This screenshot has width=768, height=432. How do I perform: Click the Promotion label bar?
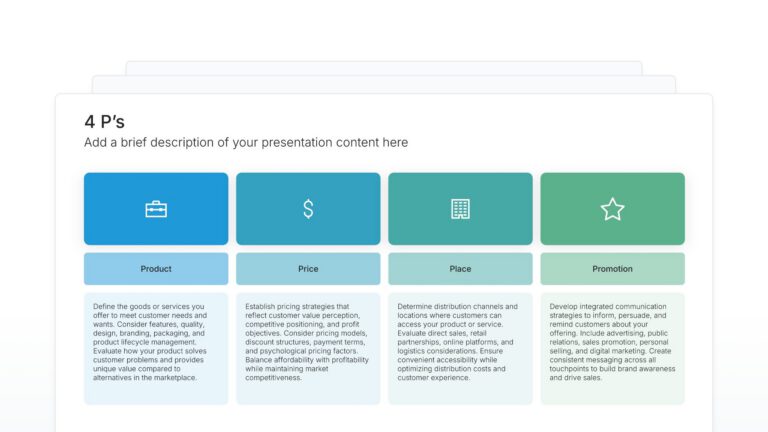612,269
